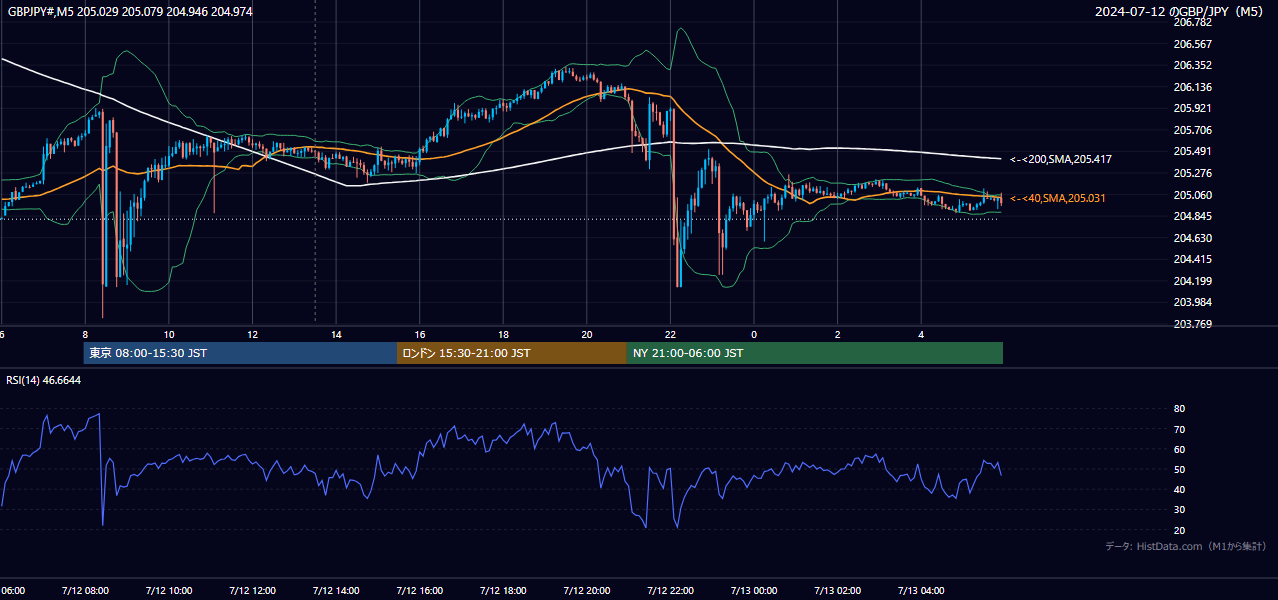This screenshot has width=1278, height=600.
Task: Click the 7/12 20:00 time label
Action: pyautogui.click(x=587, y=591)
